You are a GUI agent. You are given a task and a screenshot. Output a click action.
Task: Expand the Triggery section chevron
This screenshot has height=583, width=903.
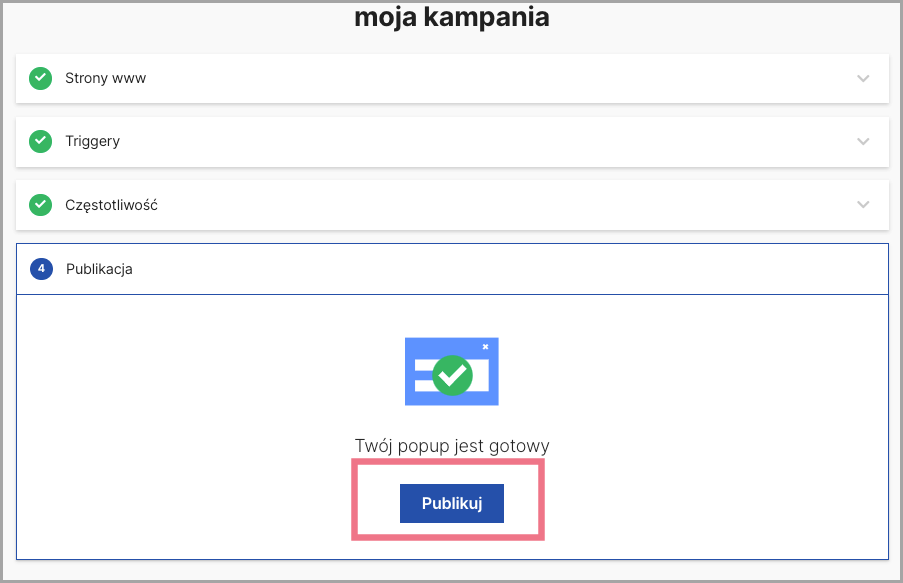click(x=863, y=141)
